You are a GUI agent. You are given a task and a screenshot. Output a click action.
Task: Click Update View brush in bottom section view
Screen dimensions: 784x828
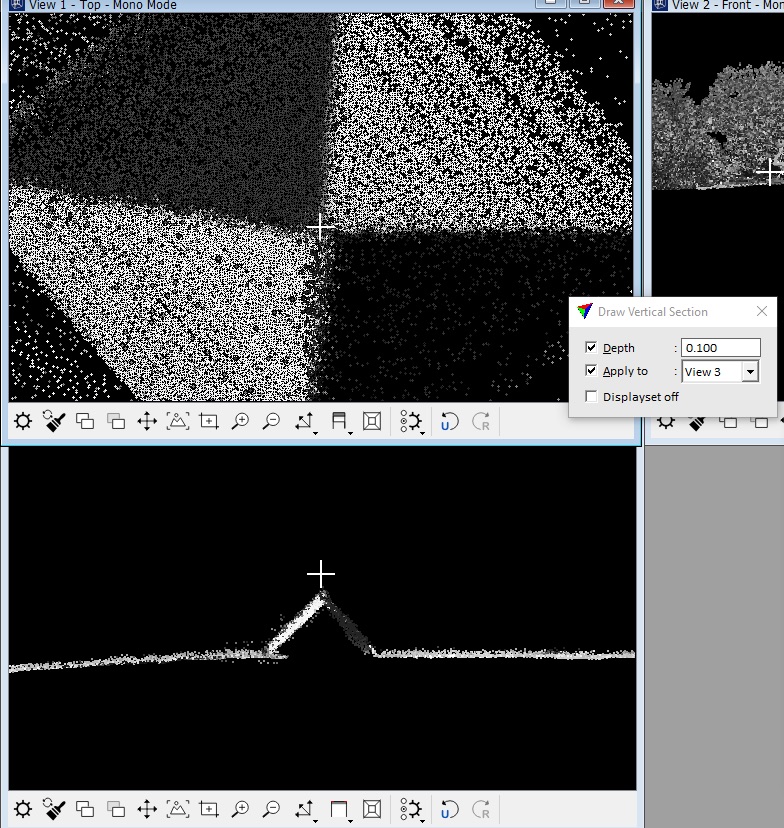[54, 809]
